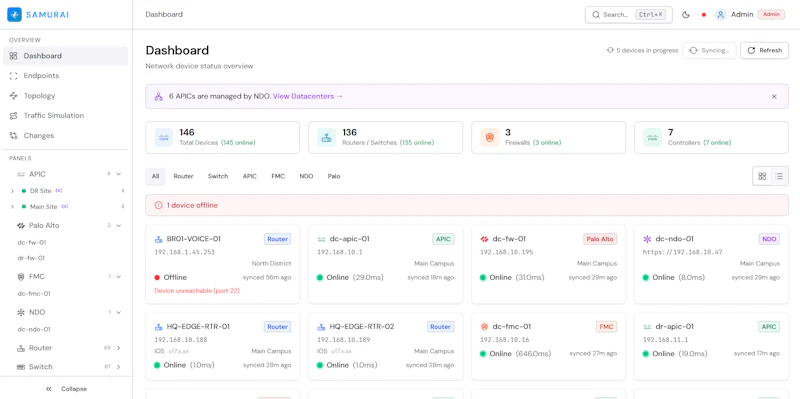Click the Palo Alto sidebar icon
Image resolution: width=800 pixels, height=399 pixels.
pyautogui.click(x=21, y=225)
